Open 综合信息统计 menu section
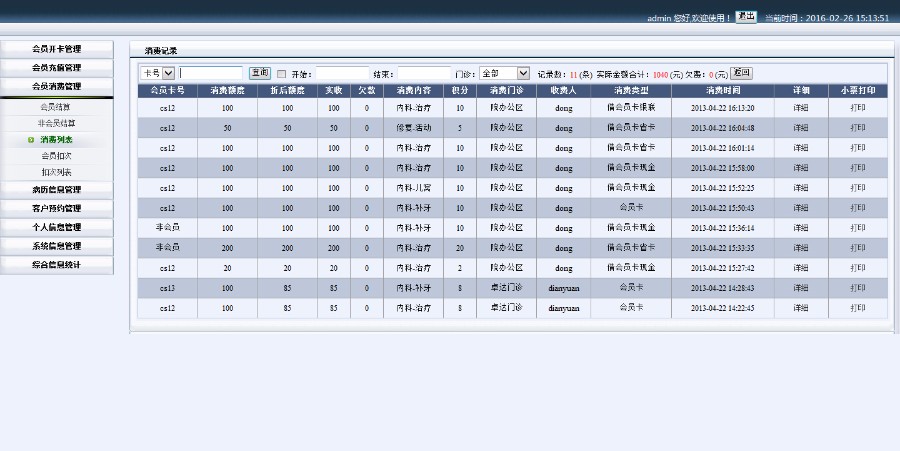The image size is (900, 451). coord(57,265)
